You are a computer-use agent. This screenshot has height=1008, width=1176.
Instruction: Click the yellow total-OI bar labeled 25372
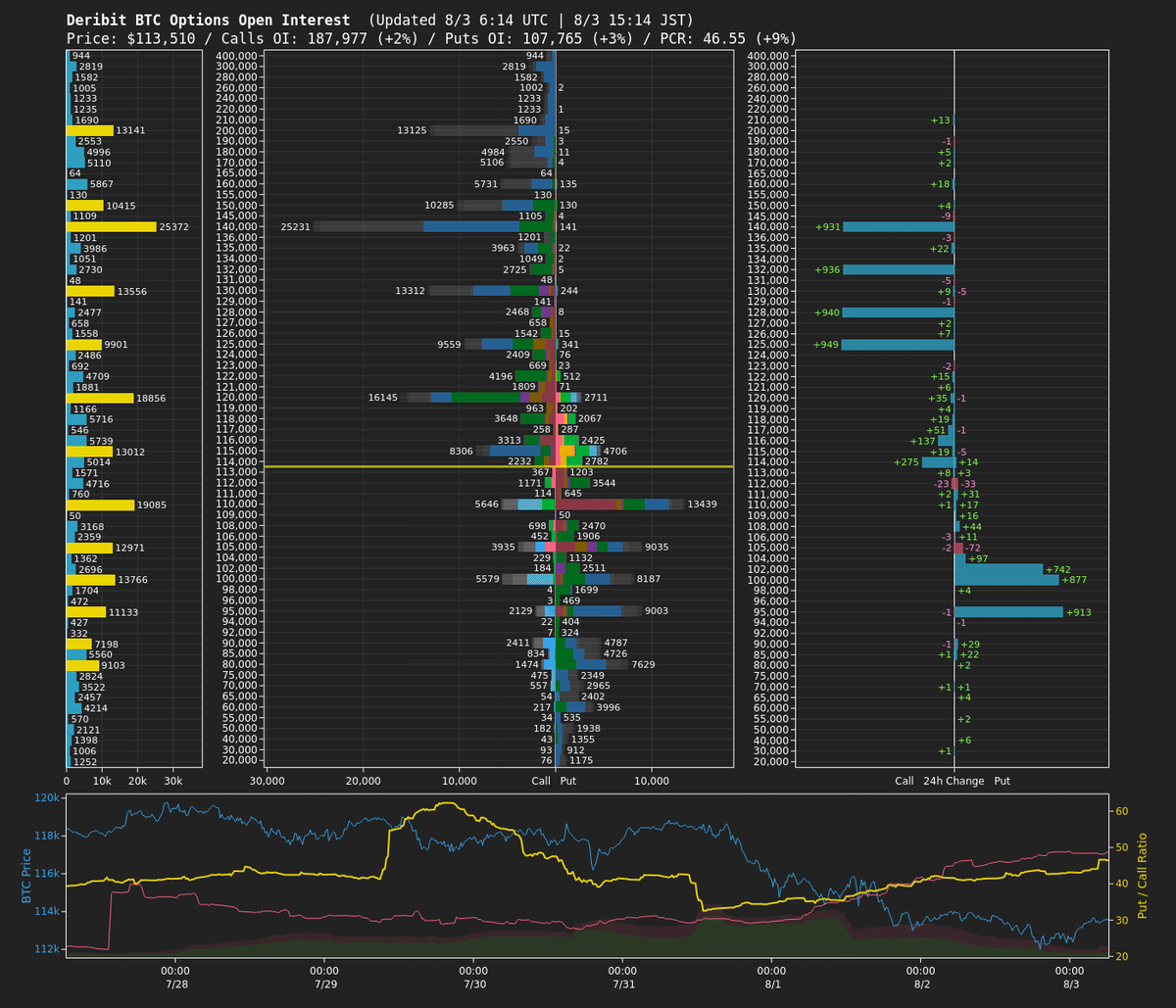click(111, 226)
